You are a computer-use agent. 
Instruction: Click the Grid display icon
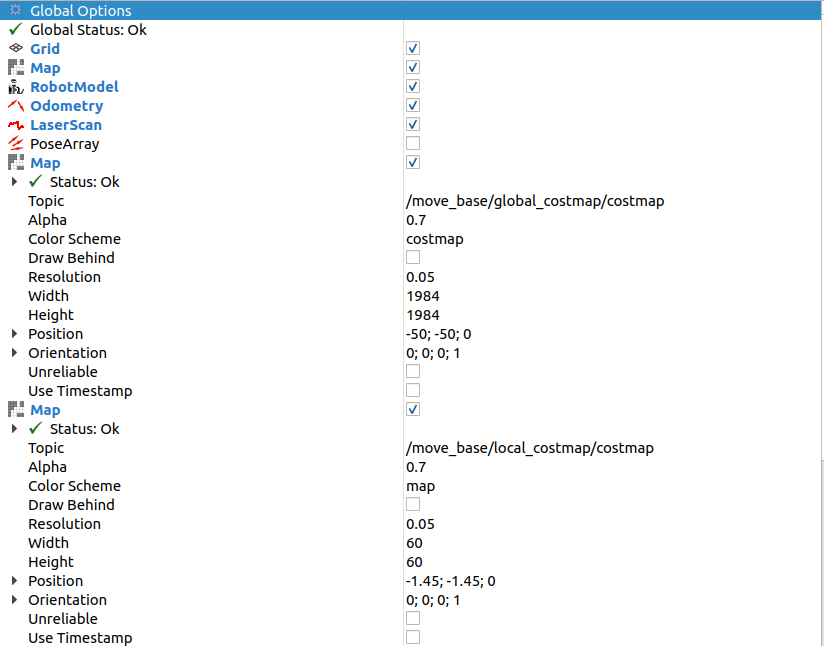tap(15, 48)
